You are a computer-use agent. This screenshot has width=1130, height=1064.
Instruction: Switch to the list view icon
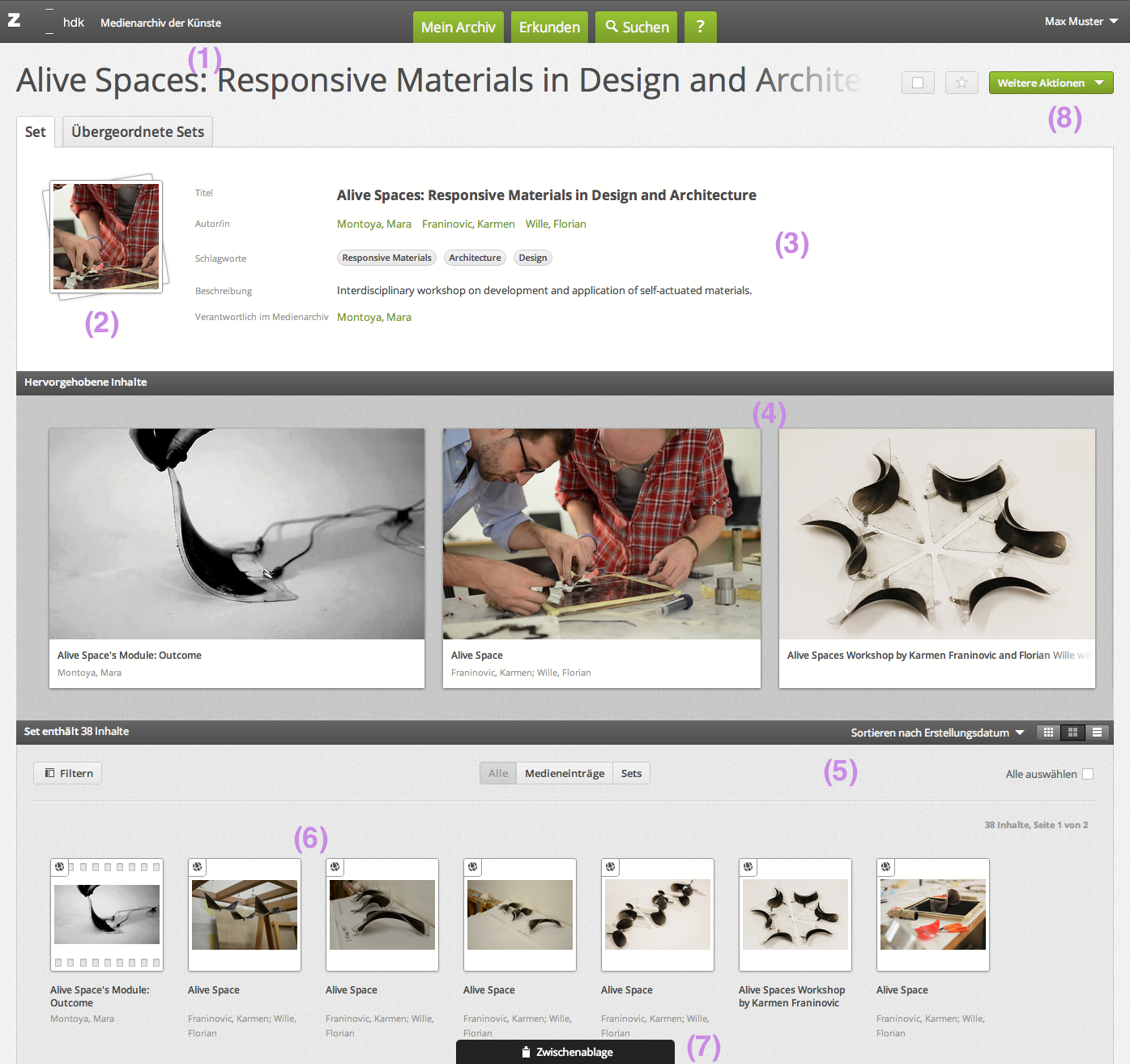pyautogui.click(x=1097, y=733)
